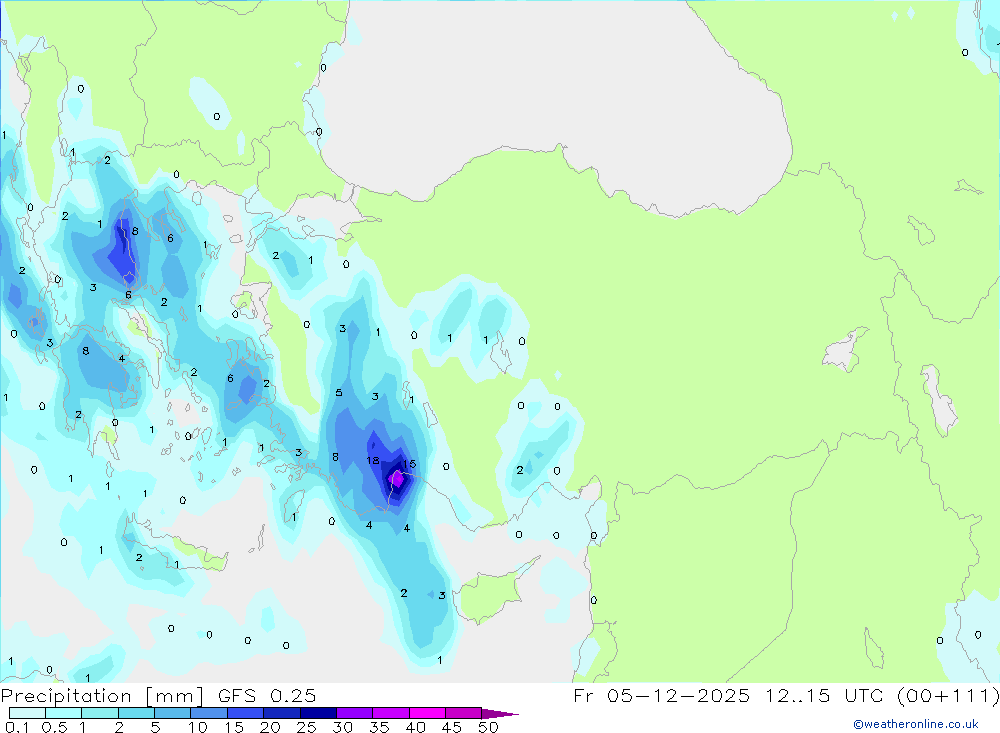The height and width of the screenshot is (733, 1000).
Task: Click the '18' precipitation value on map
Action: click(x=372, y=461)
